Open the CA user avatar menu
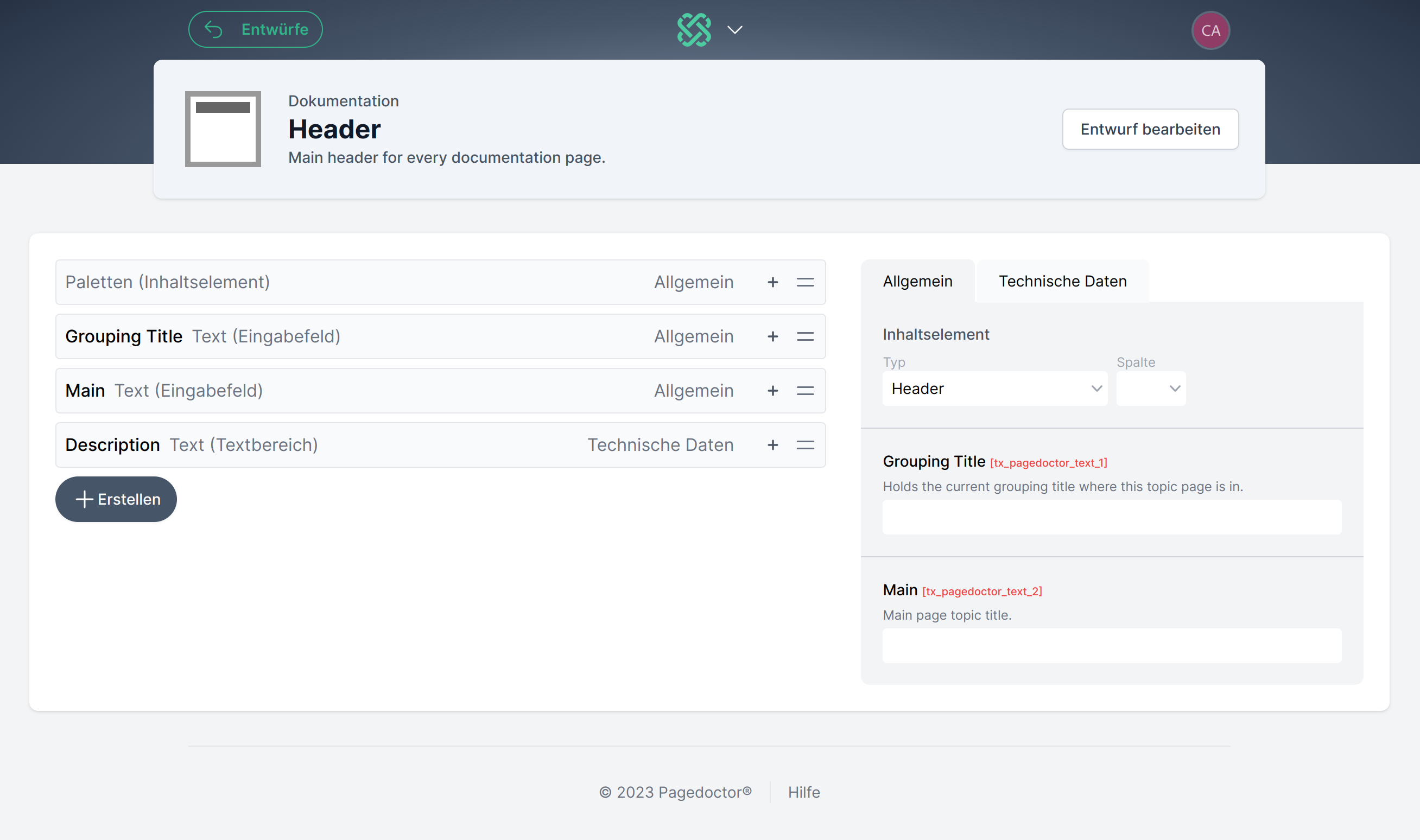Screen dimensions: 1420x840 pyautogui.click(x=1210, y=30)
